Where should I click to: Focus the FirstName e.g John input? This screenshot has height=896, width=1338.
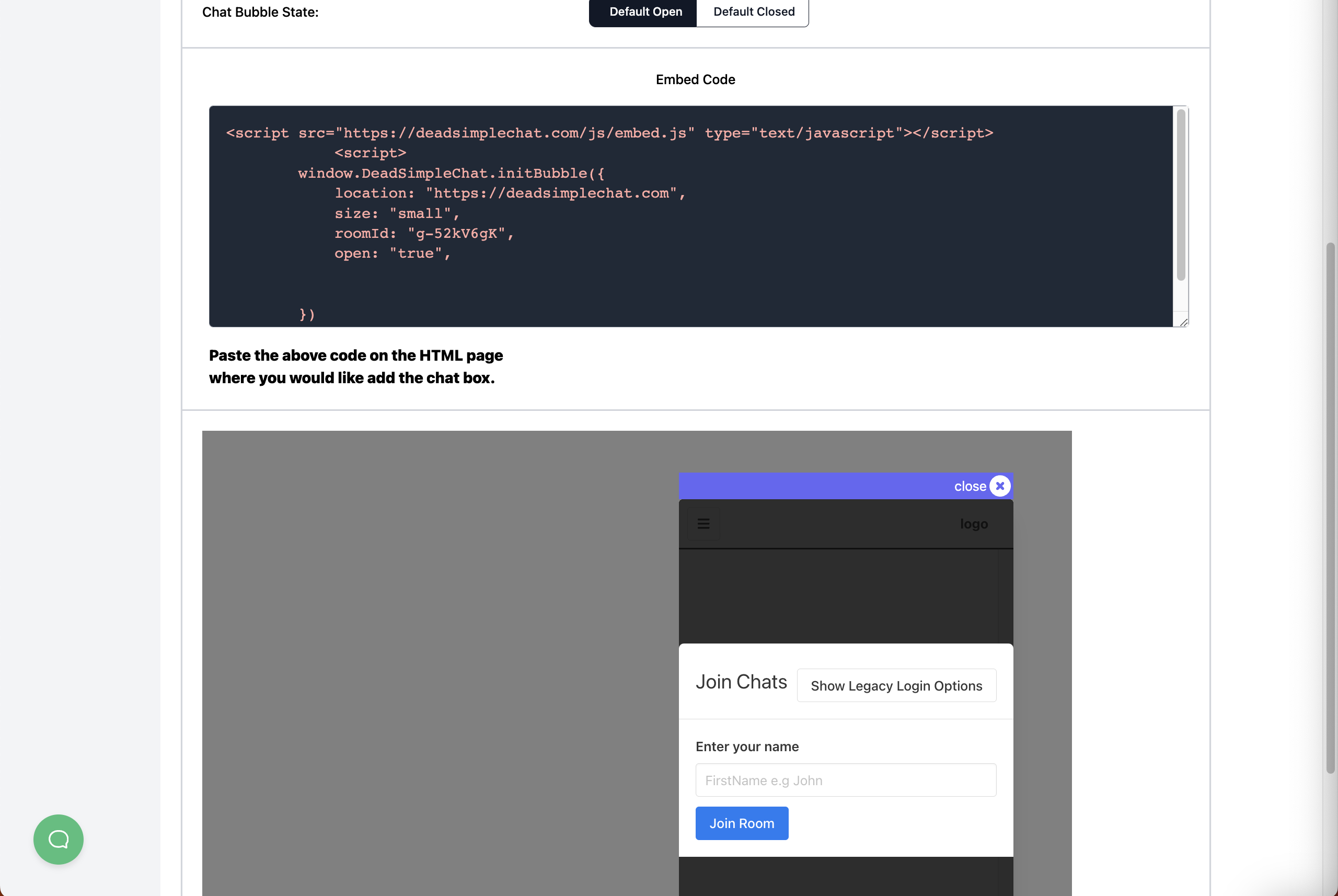click(x=846, y=780)
